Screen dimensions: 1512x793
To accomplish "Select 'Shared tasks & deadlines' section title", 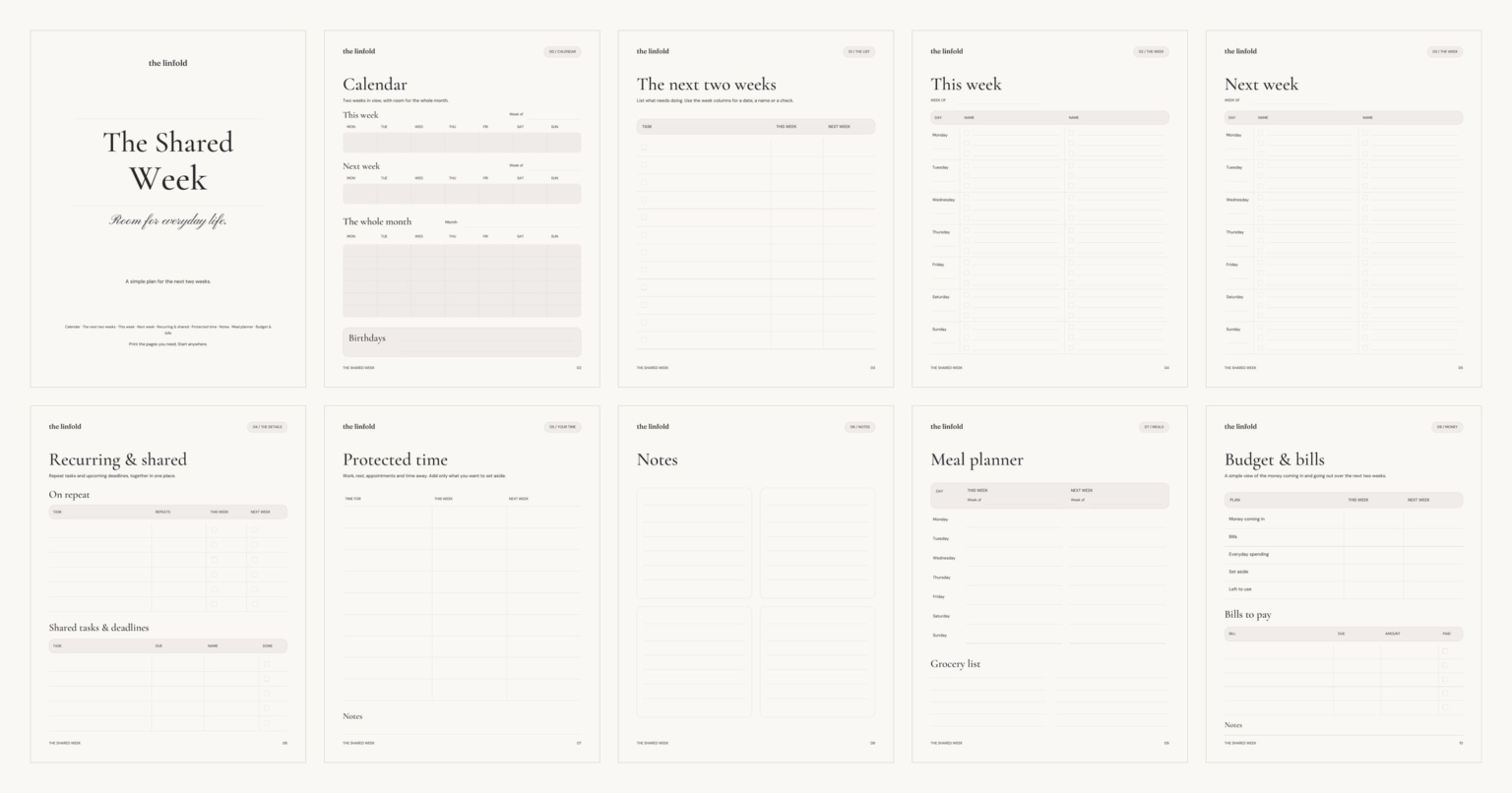I will 99,628.
